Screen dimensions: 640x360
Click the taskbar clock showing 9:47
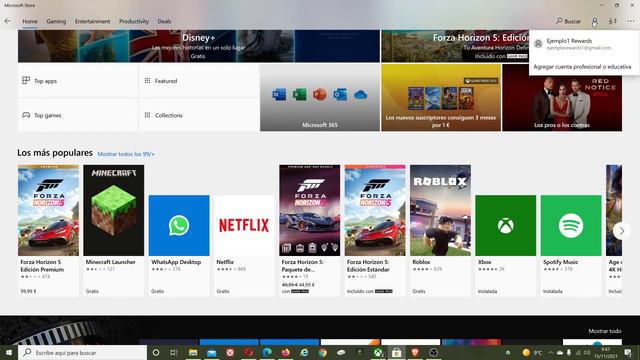coord(605,353)
